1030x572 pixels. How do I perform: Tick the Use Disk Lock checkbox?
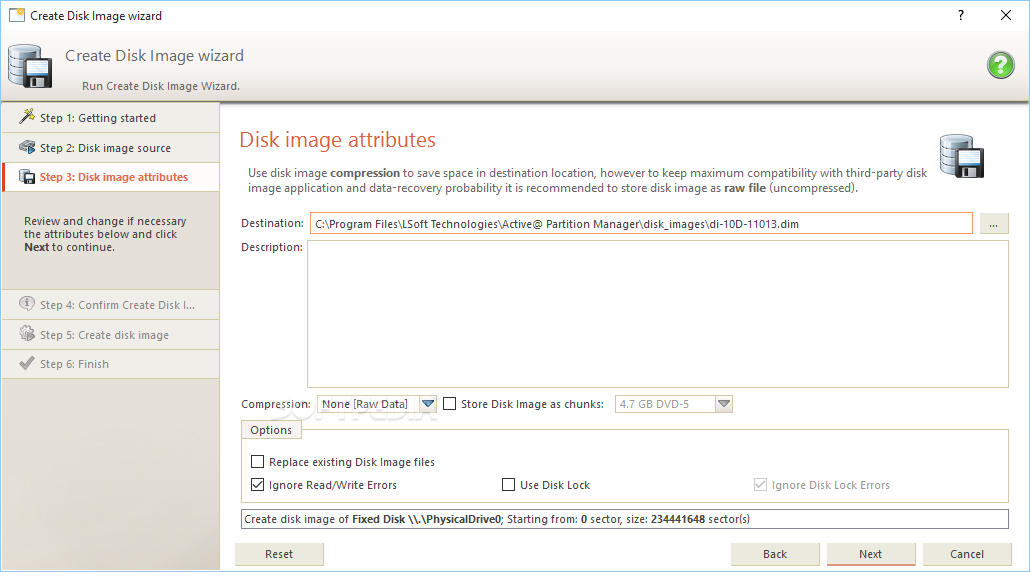coord(508,485)
